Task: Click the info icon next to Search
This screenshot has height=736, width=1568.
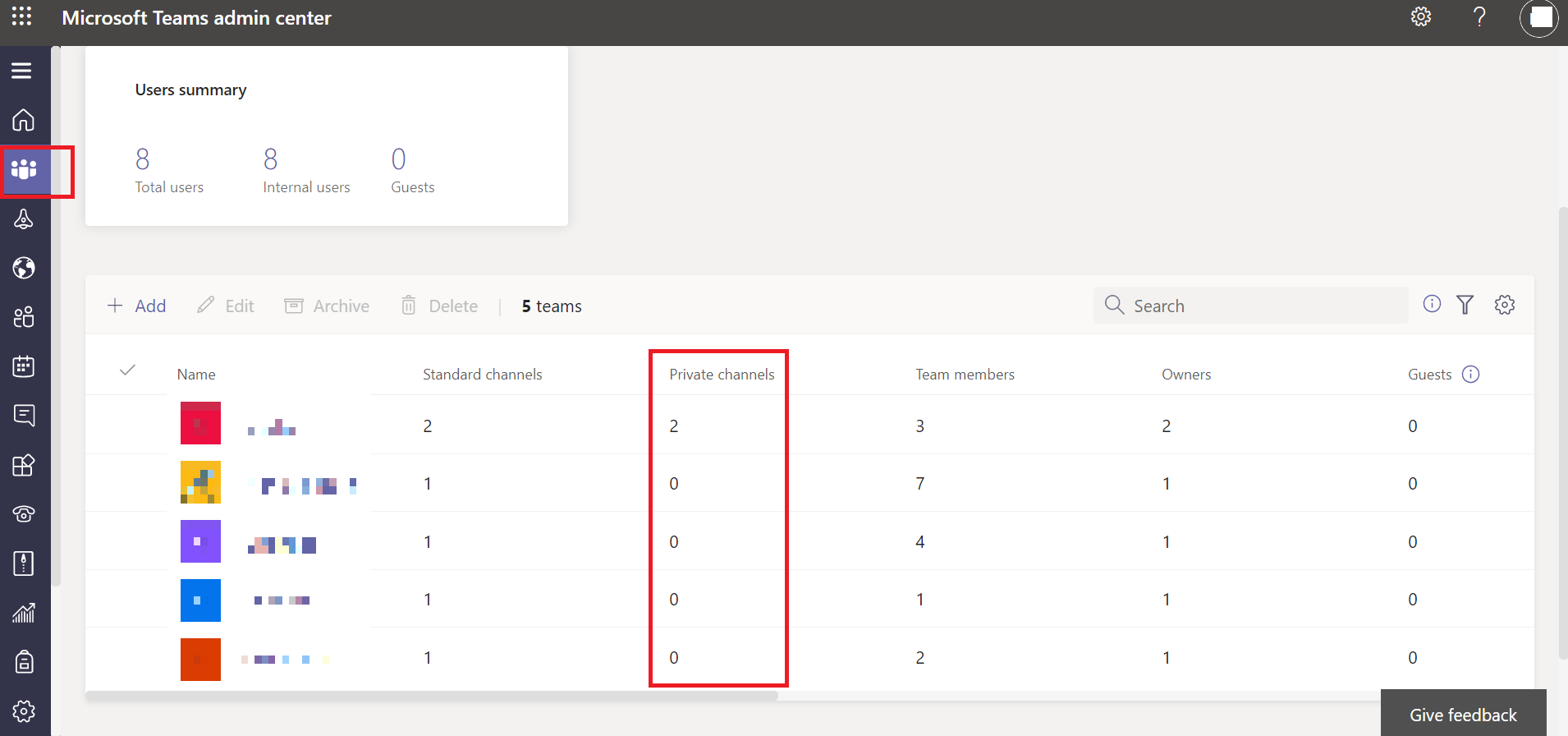Action: click(1432, 304)
